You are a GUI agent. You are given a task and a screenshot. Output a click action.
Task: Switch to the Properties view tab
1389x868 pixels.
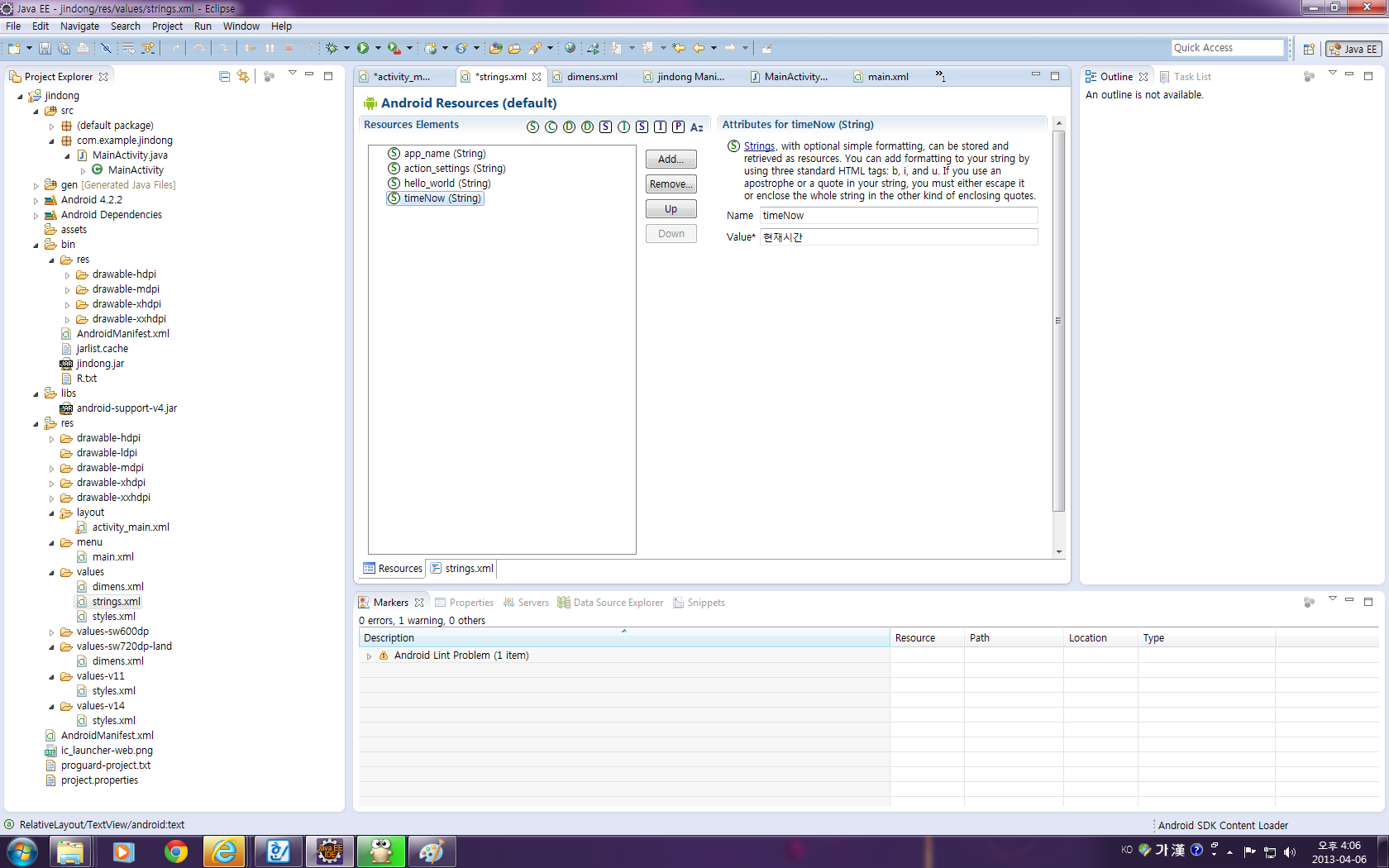tap(464, 603)
